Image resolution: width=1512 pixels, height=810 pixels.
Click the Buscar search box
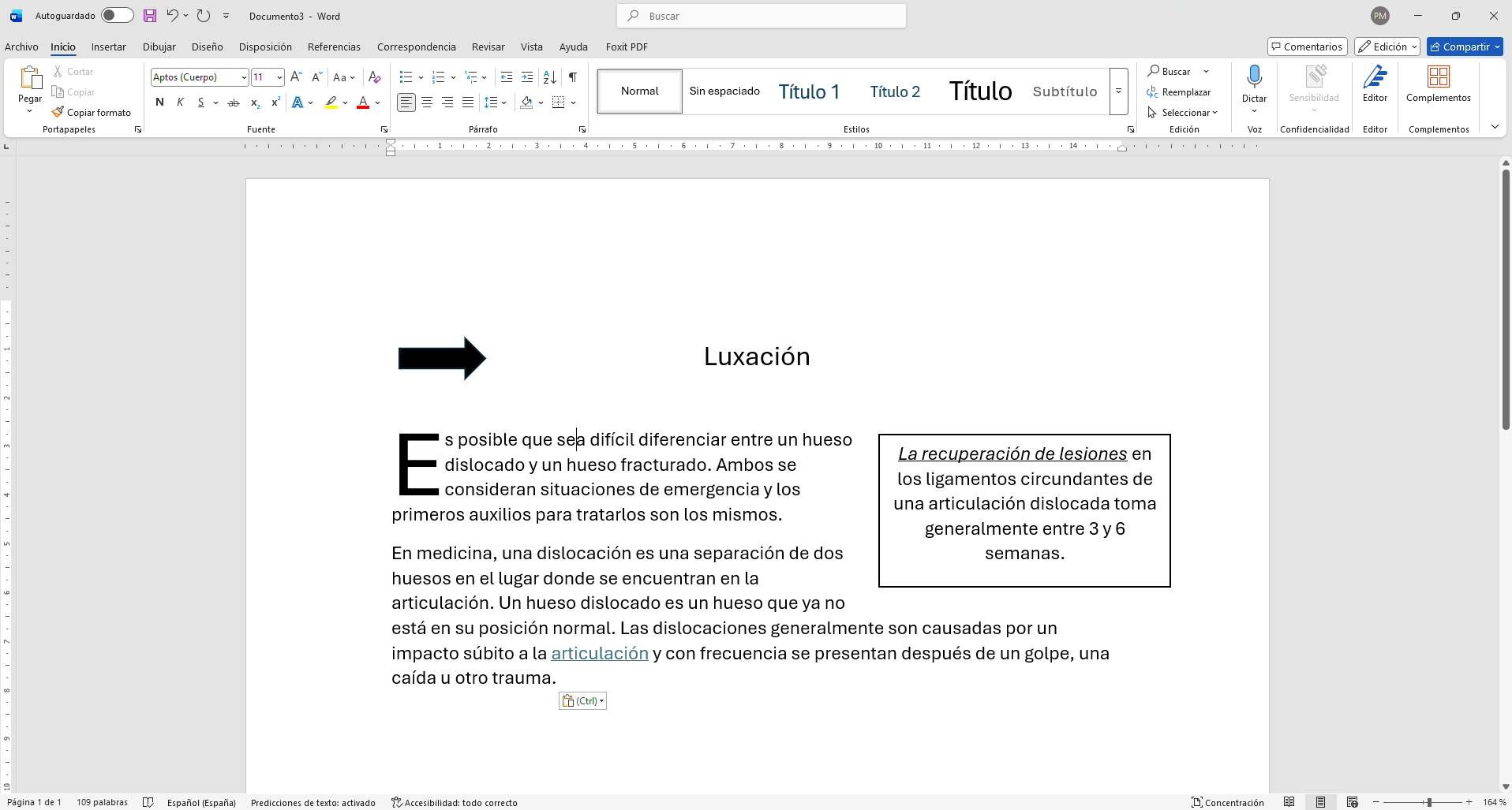click(762, 16)
